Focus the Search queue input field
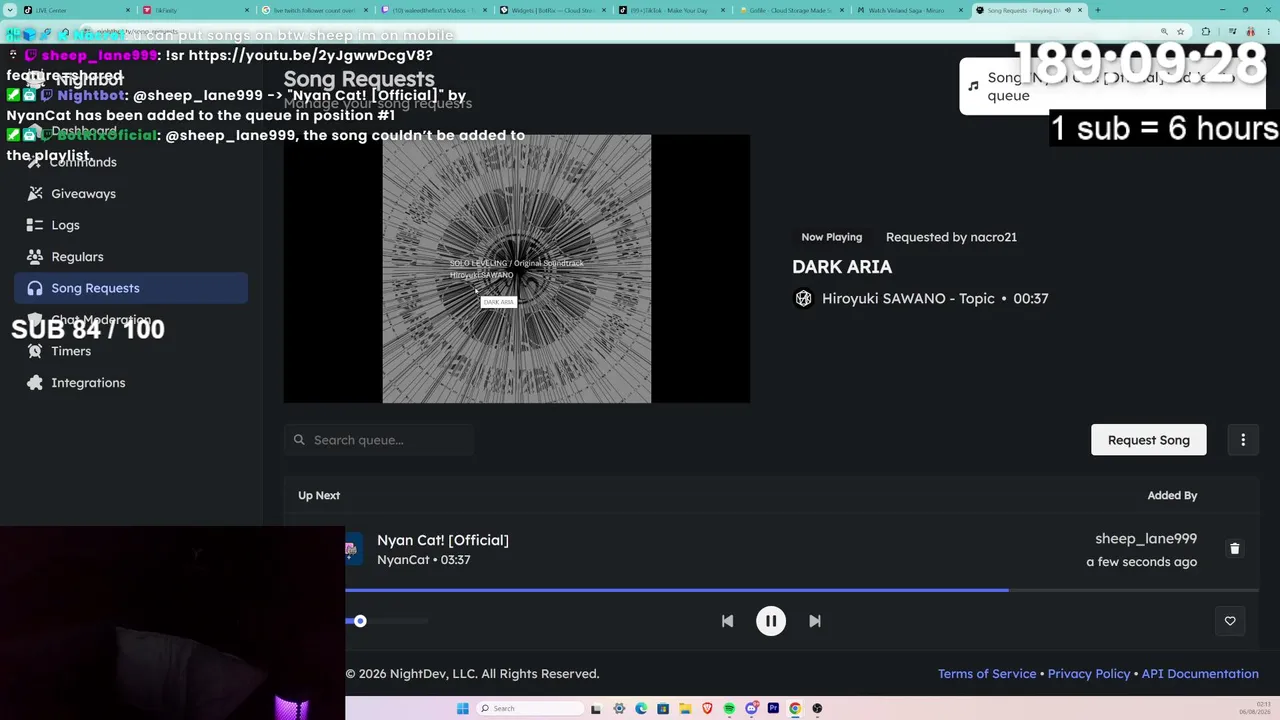This screenshot has width=1280, height=720. (378, 440)
